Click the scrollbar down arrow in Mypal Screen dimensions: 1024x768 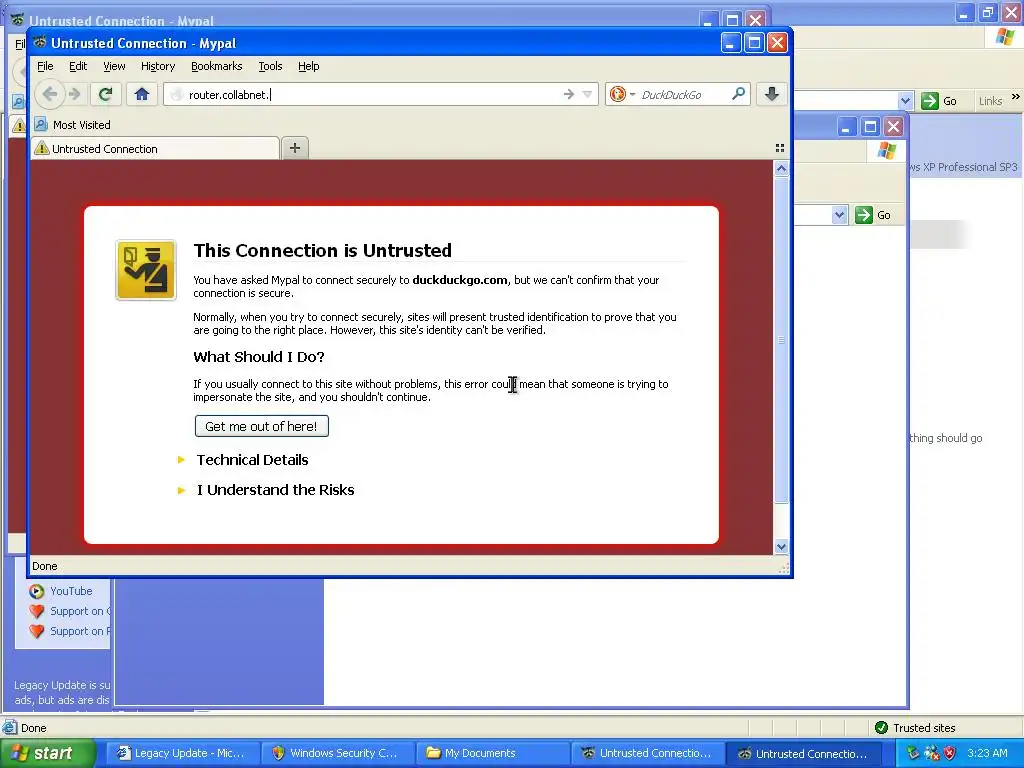tap(781, 547)
